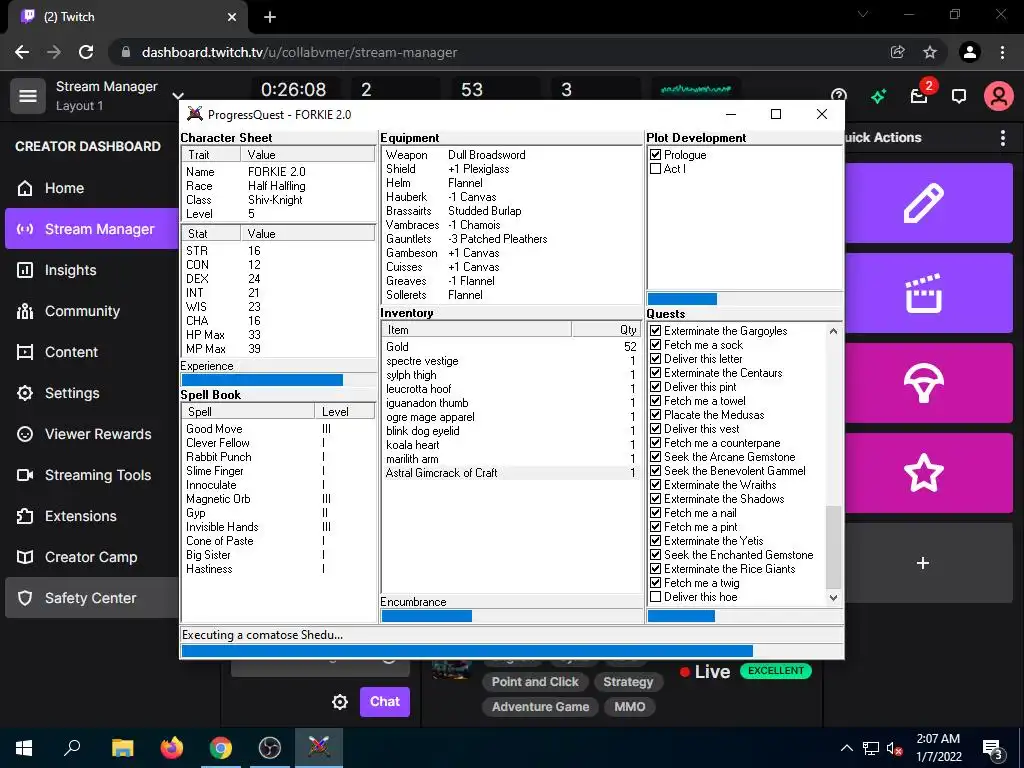This screenshot has width=1024, height=768.
Task: Open the Quick Actions three-dot menu
Action: click(x=1003, y=138)
